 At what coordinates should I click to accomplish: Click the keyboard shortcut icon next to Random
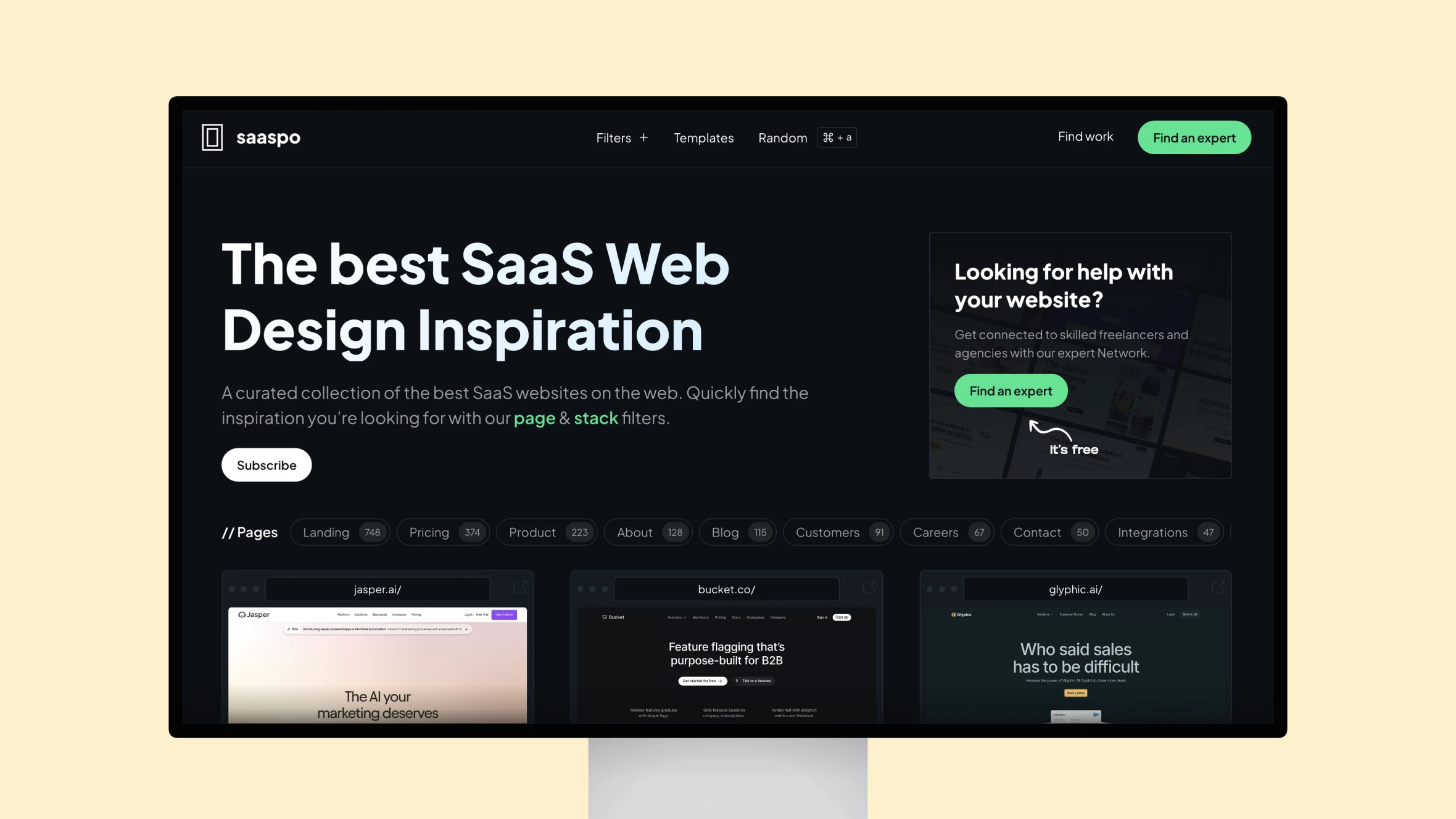835,137
